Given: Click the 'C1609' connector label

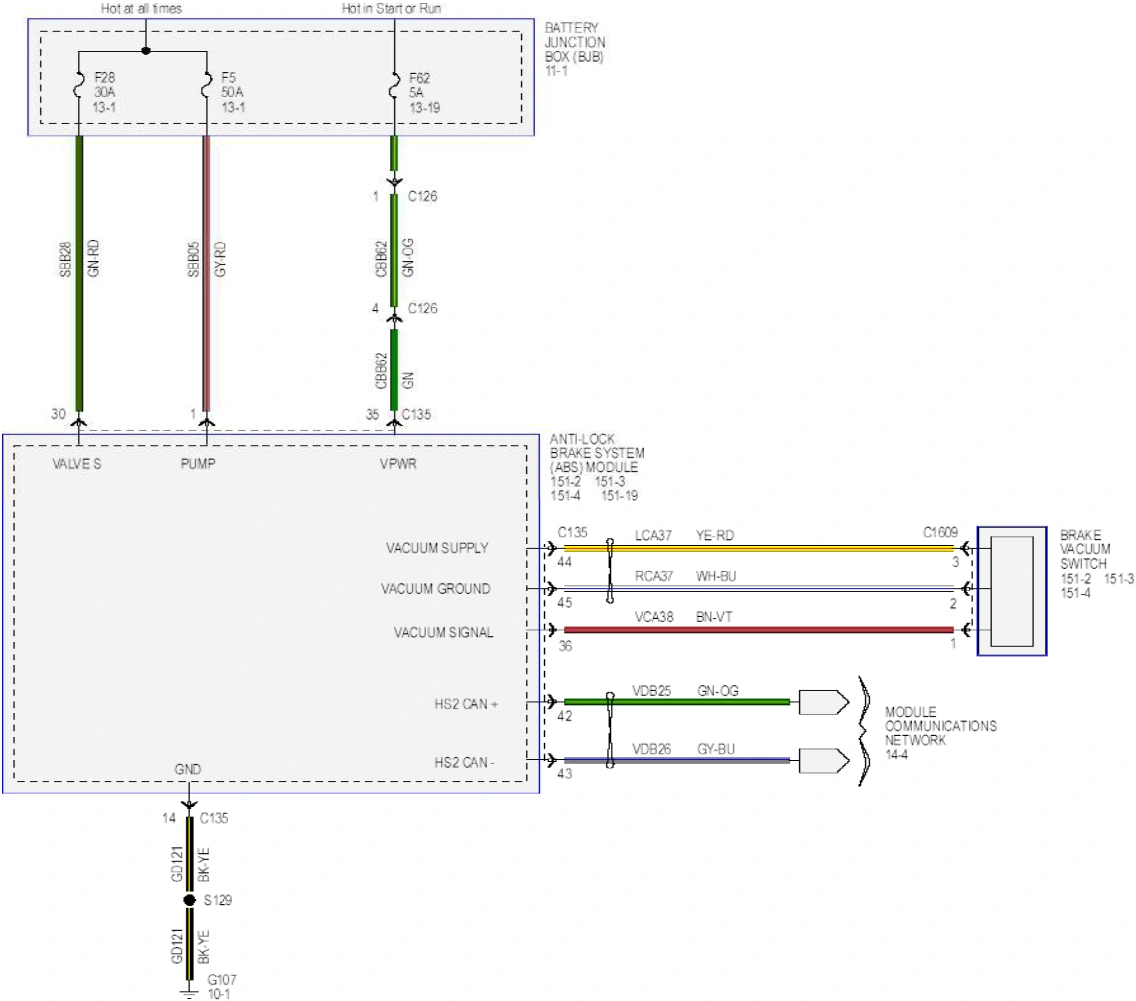Looking at the screenshot, I should pyautogui.click(x=940, y=532).
